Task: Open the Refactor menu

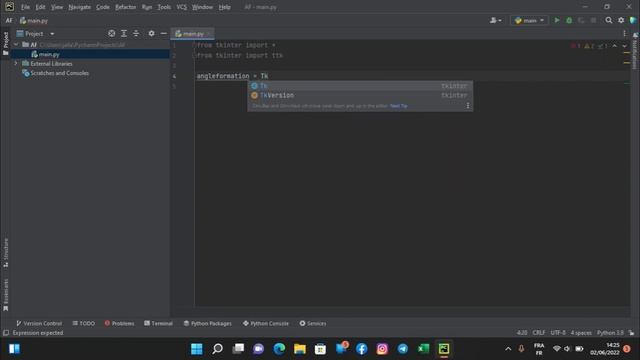Action: pyautogui.click(x=125, y=7)
